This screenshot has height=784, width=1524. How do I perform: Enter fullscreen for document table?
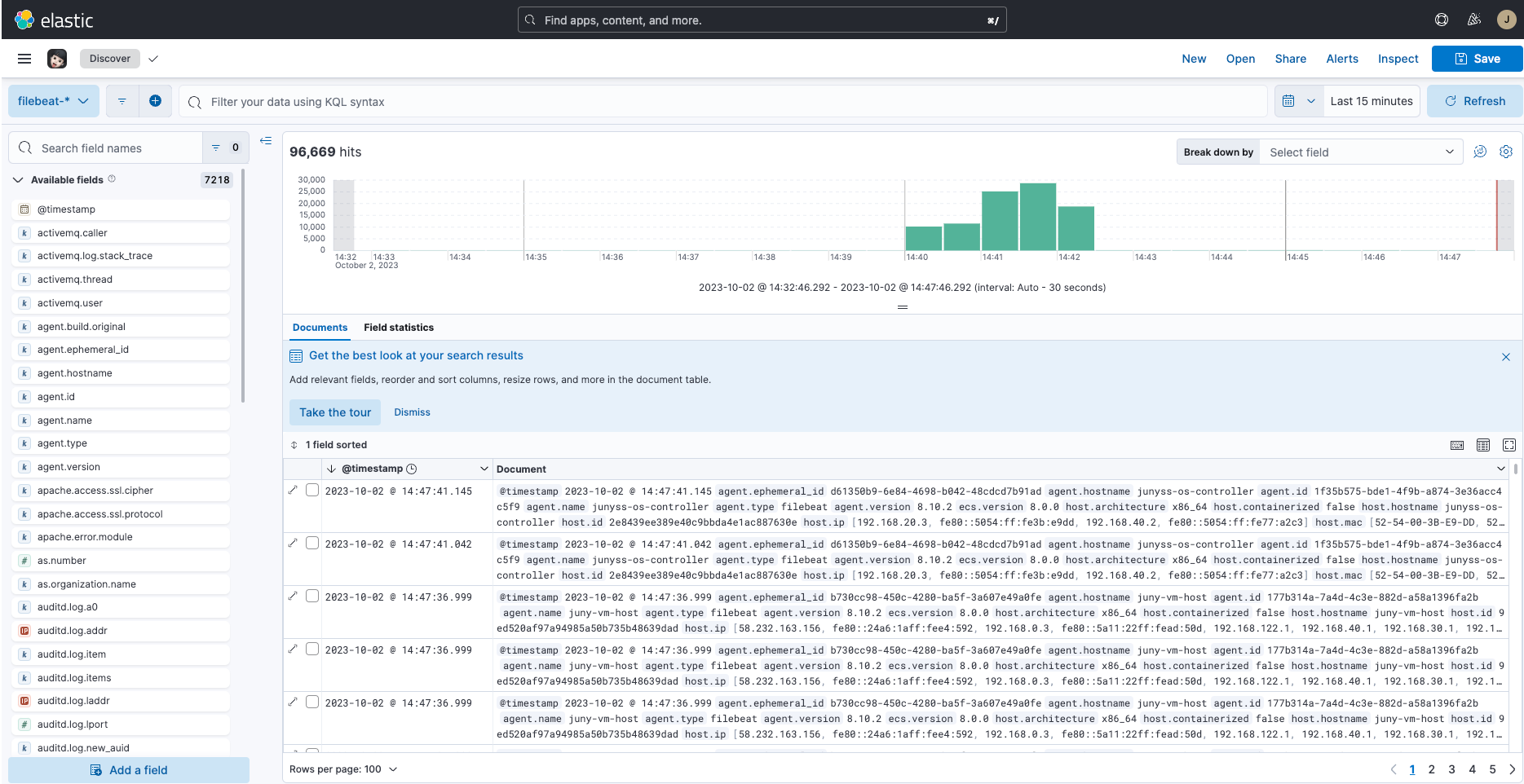1509,445
